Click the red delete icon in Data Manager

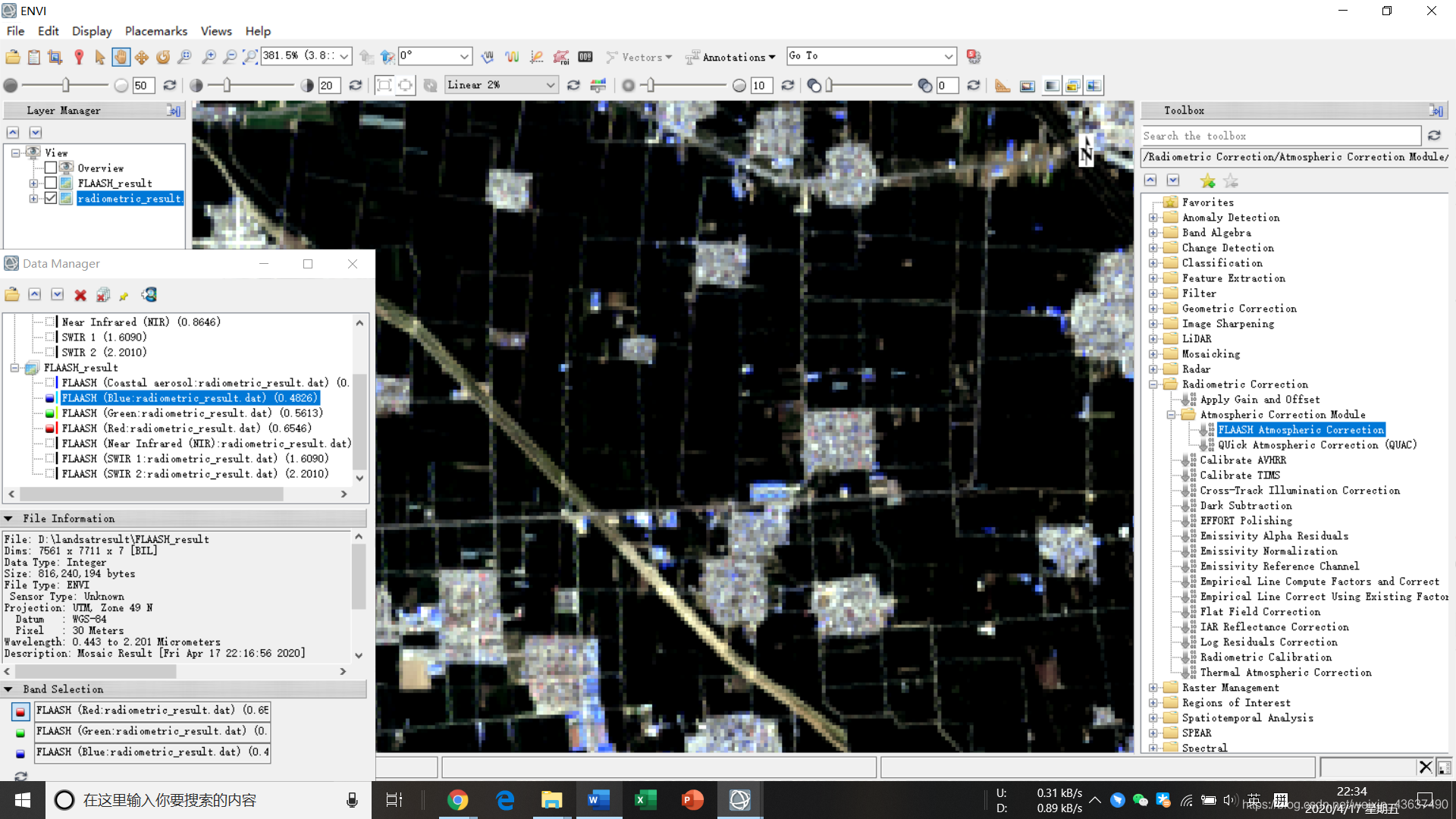[80, 295]
